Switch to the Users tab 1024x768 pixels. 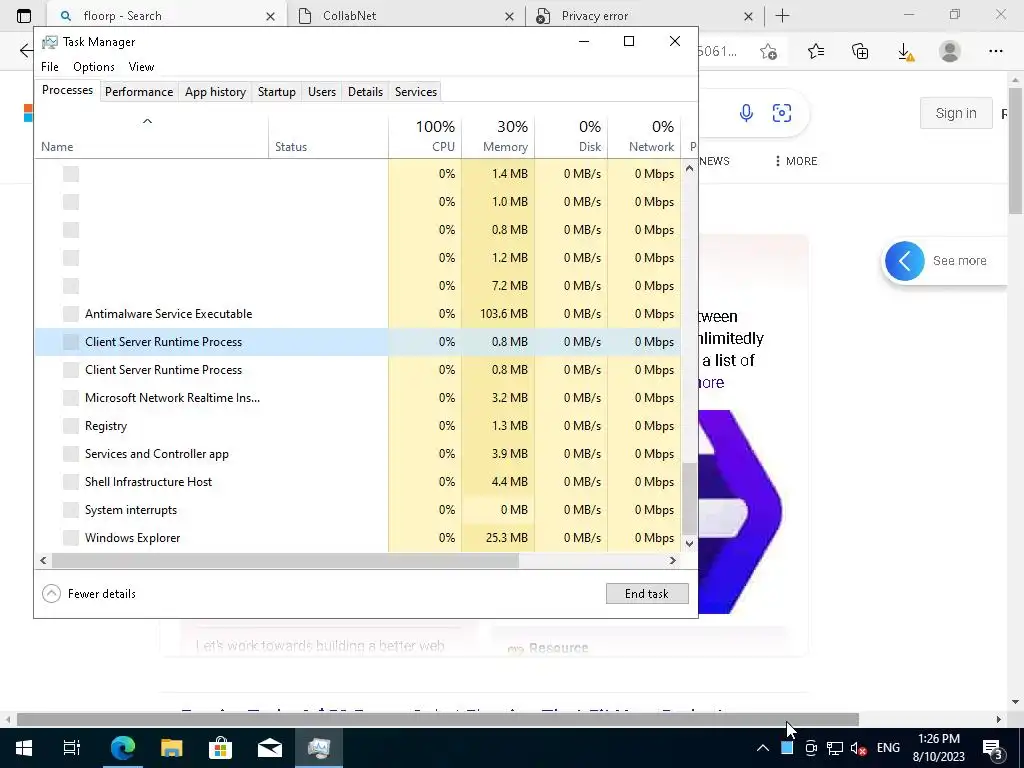tap(322, 91)
